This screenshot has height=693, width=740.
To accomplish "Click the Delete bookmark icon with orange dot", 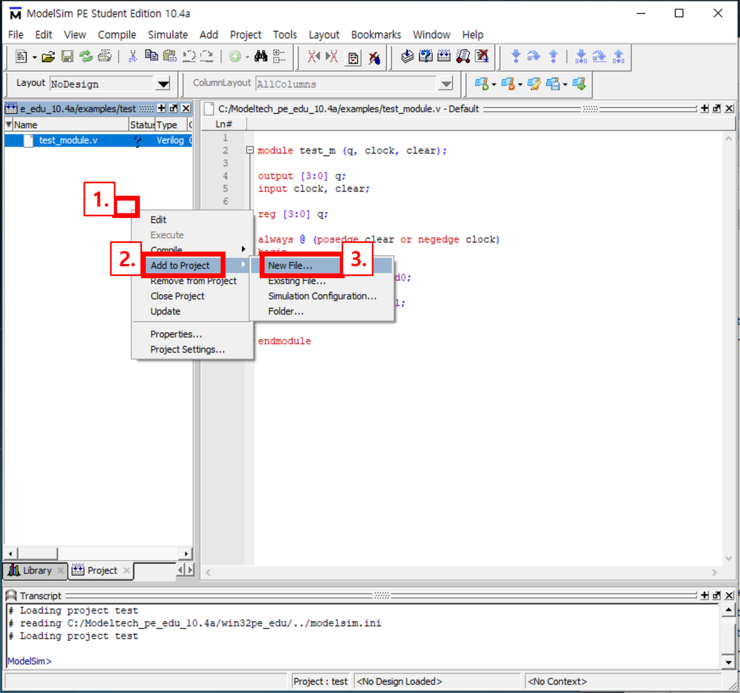I will coord(508,84).
